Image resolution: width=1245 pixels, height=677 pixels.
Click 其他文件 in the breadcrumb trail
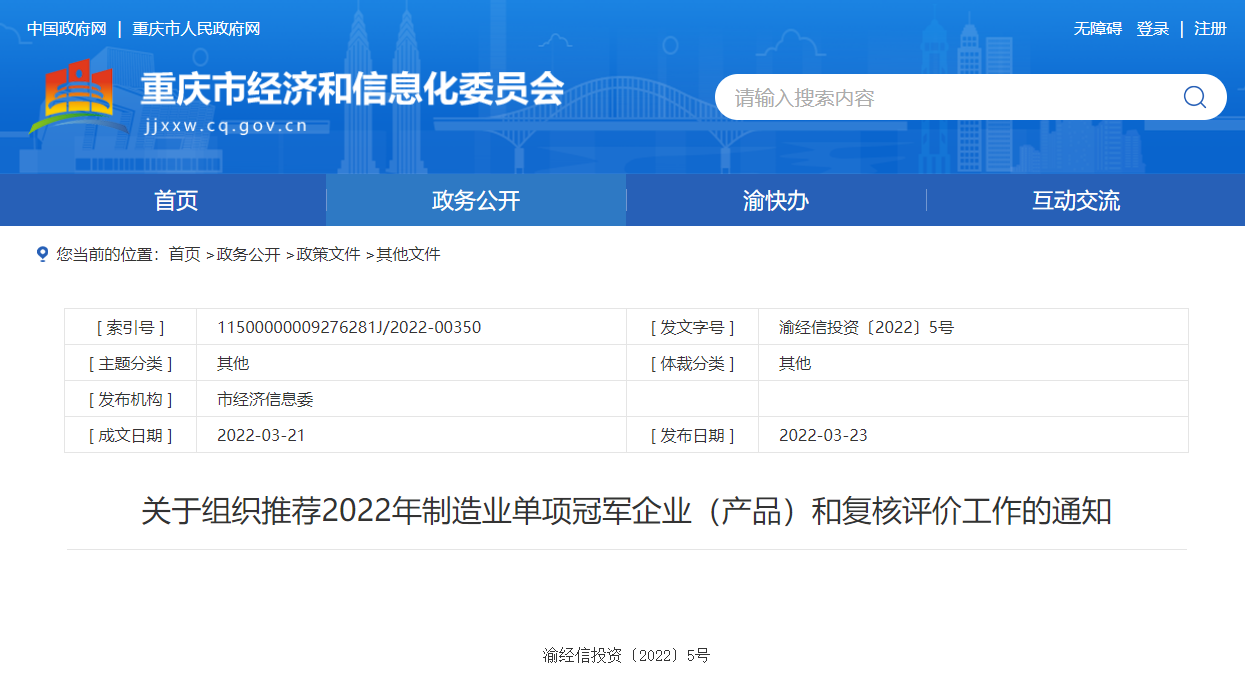pos(408,254)
